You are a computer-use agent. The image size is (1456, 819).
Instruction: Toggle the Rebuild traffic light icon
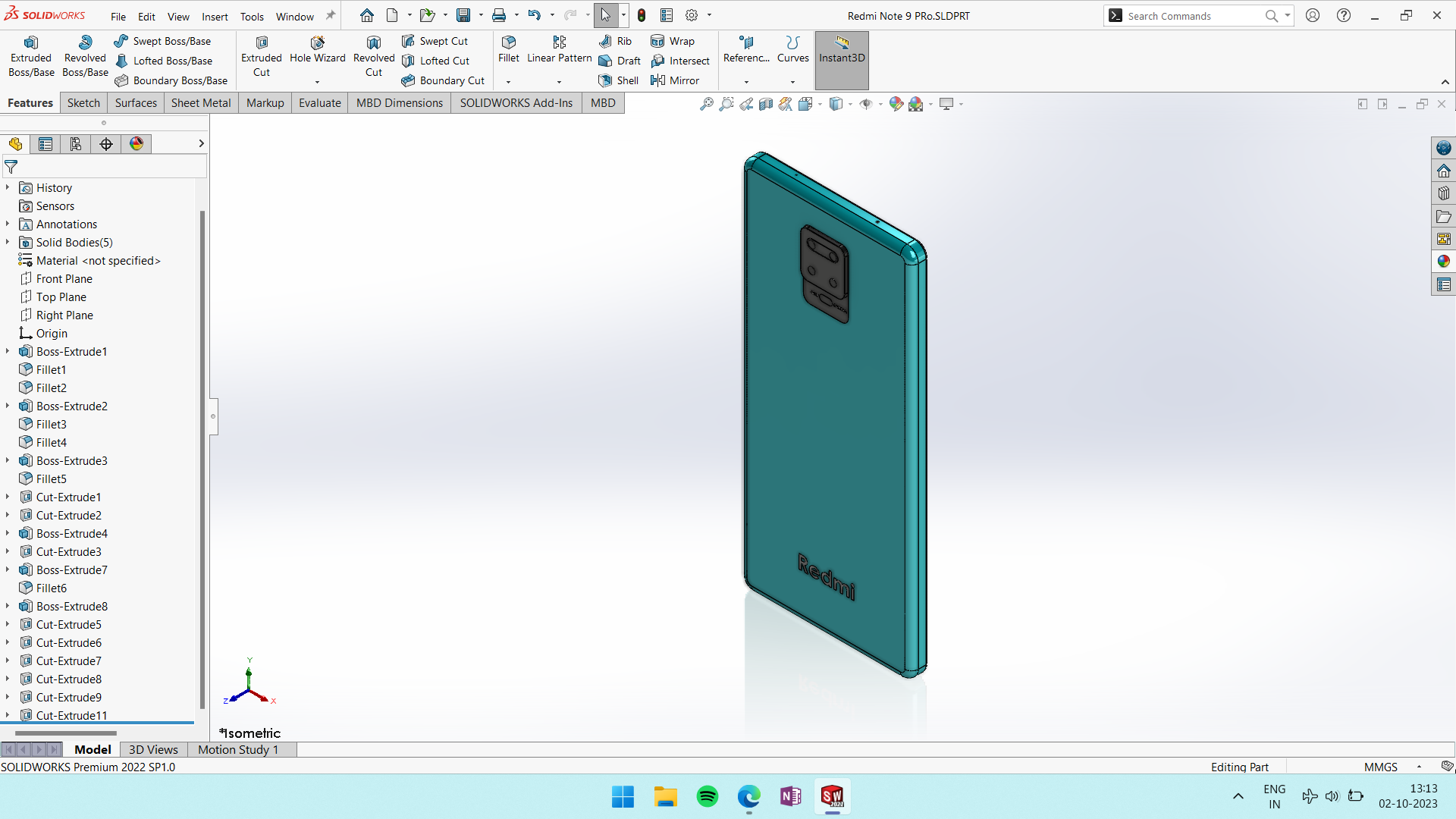[x=642, y=15]
